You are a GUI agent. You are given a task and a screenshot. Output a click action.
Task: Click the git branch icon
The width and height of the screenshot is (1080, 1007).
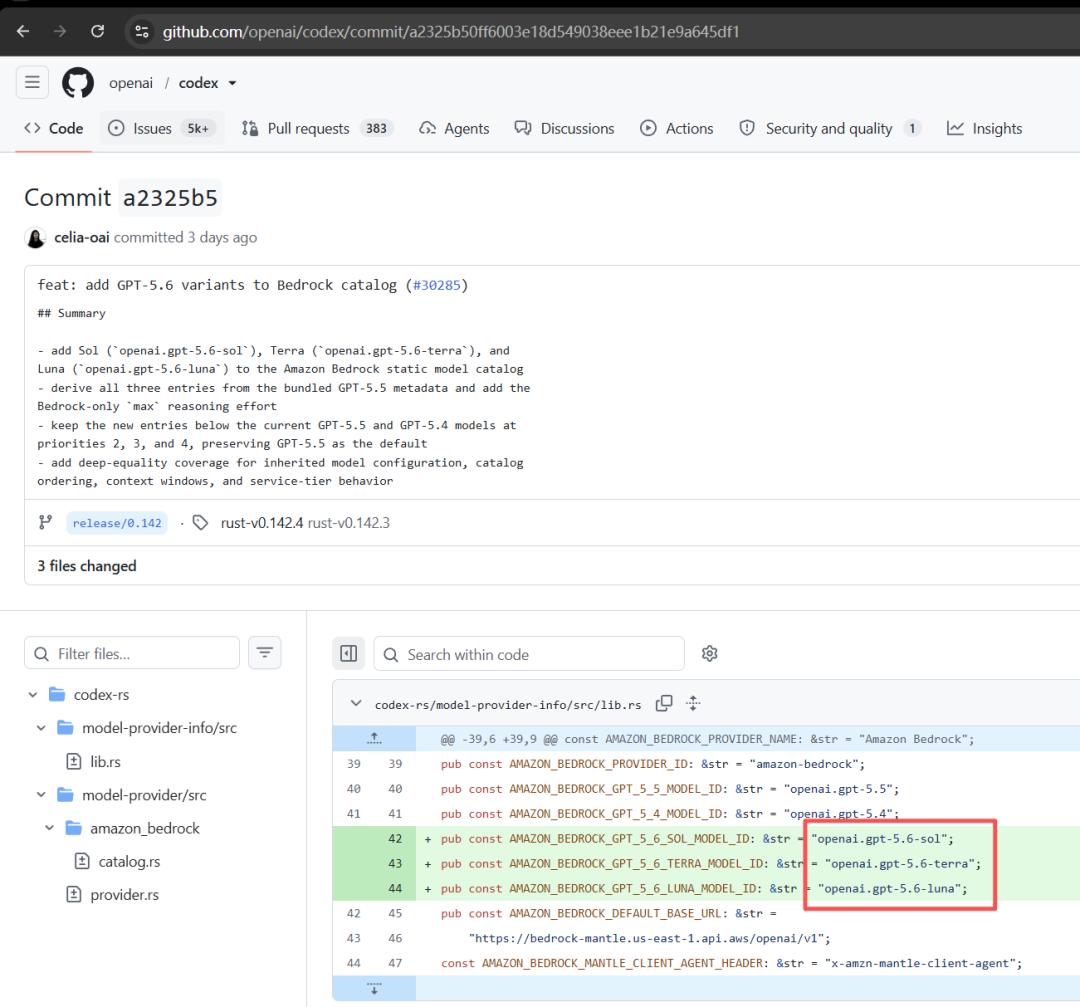tap(45, 523)
